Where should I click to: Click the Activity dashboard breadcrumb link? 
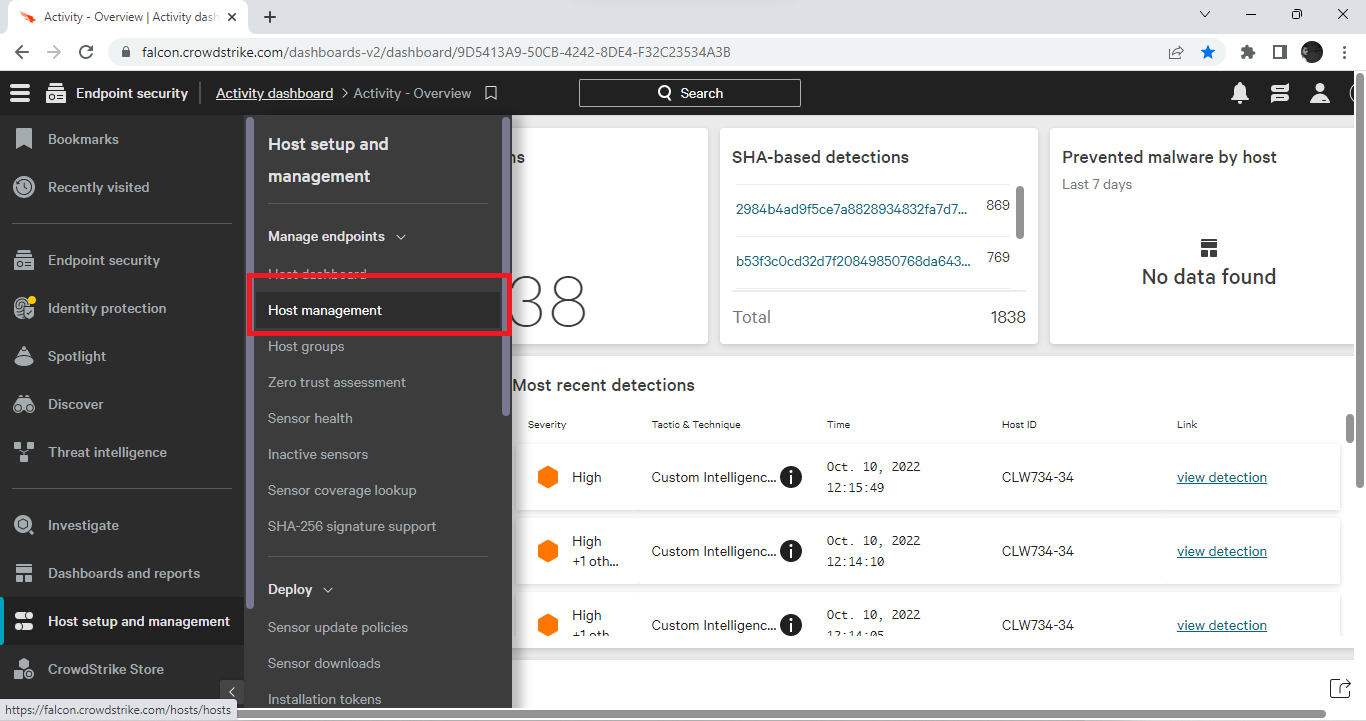click(x=274, y=93)
